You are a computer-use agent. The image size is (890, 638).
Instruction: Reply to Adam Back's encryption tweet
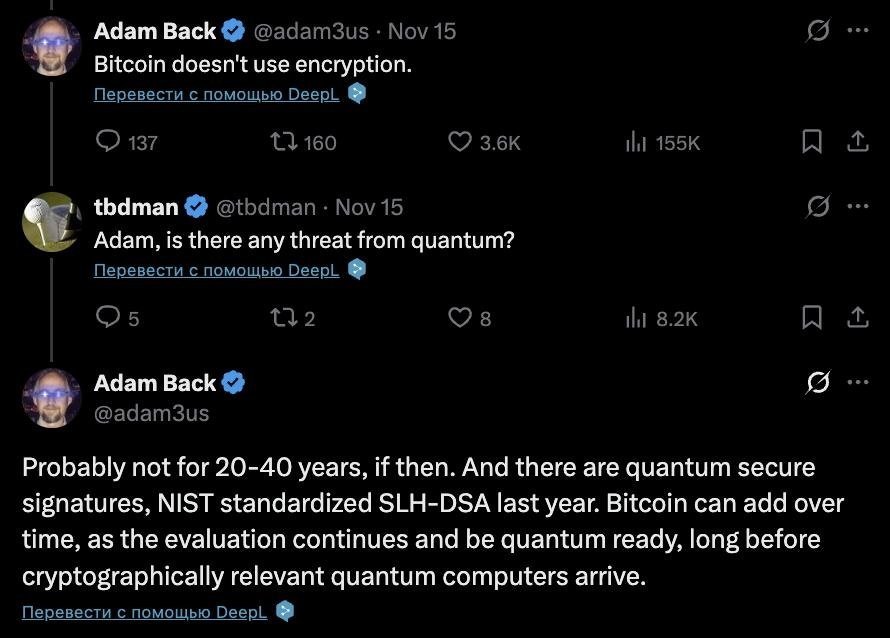pyautogui.click(x=108, y=142)
